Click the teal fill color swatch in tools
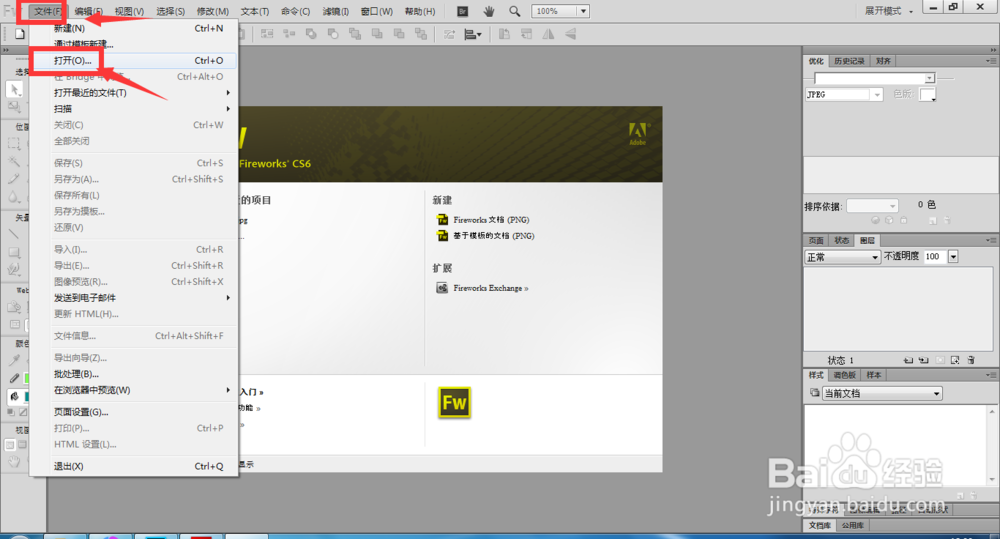This screenshot has width=1000, height=539. coord(27,396)
